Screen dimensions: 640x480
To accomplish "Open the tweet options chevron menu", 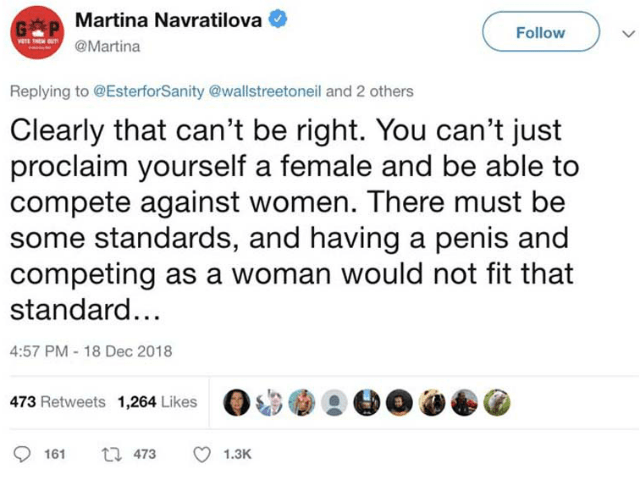I will pyautogui.click(x=627, y=32).
